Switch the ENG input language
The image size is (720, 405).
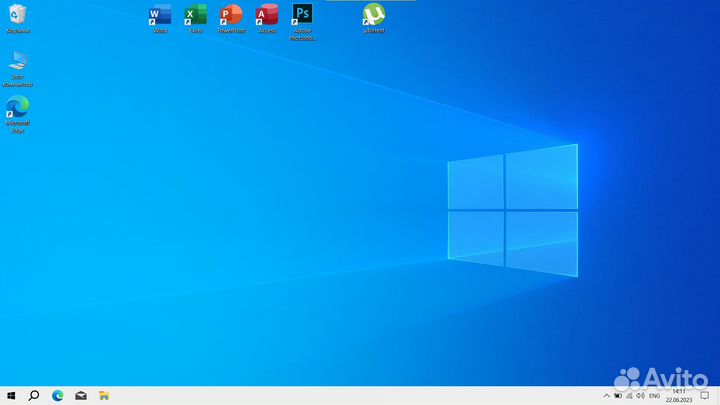point(654,396)
